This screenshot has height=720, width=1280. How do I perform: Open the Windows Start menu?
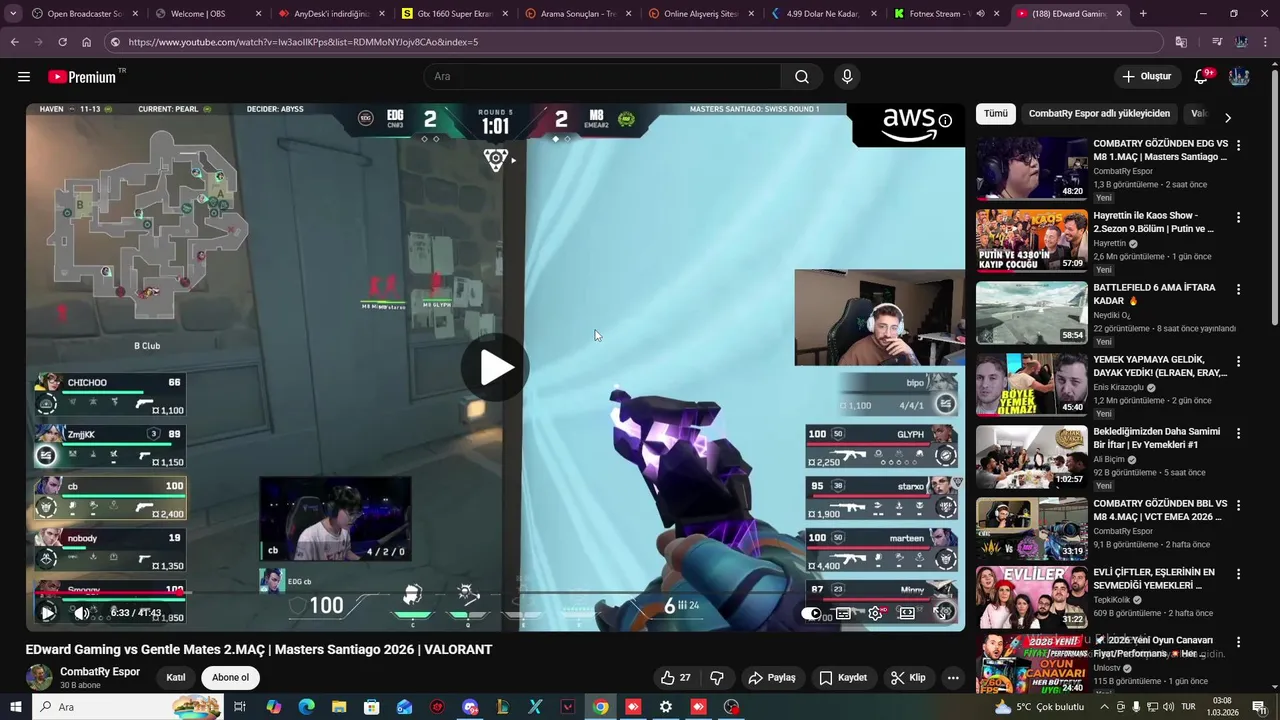(x=16, y=707)
